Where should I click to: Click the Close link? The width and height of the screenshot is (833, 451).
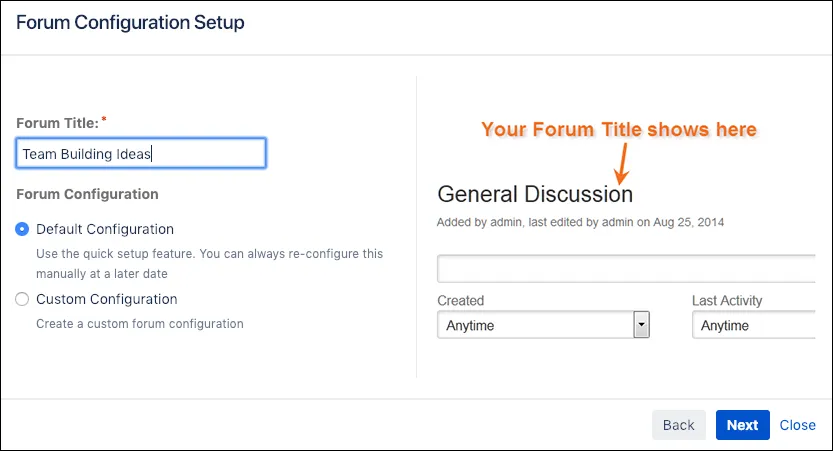pyautogui.click(x=797, y=425)
